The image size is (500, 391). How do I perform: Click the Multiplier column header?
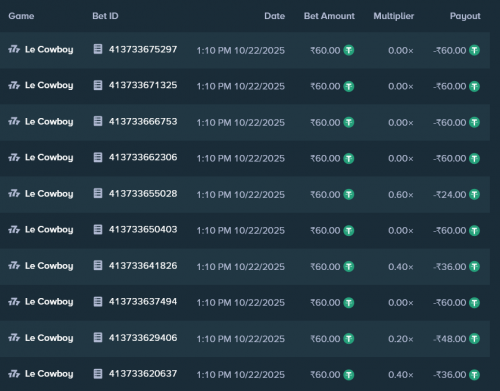pyautogui.click(x=394, y=16)
